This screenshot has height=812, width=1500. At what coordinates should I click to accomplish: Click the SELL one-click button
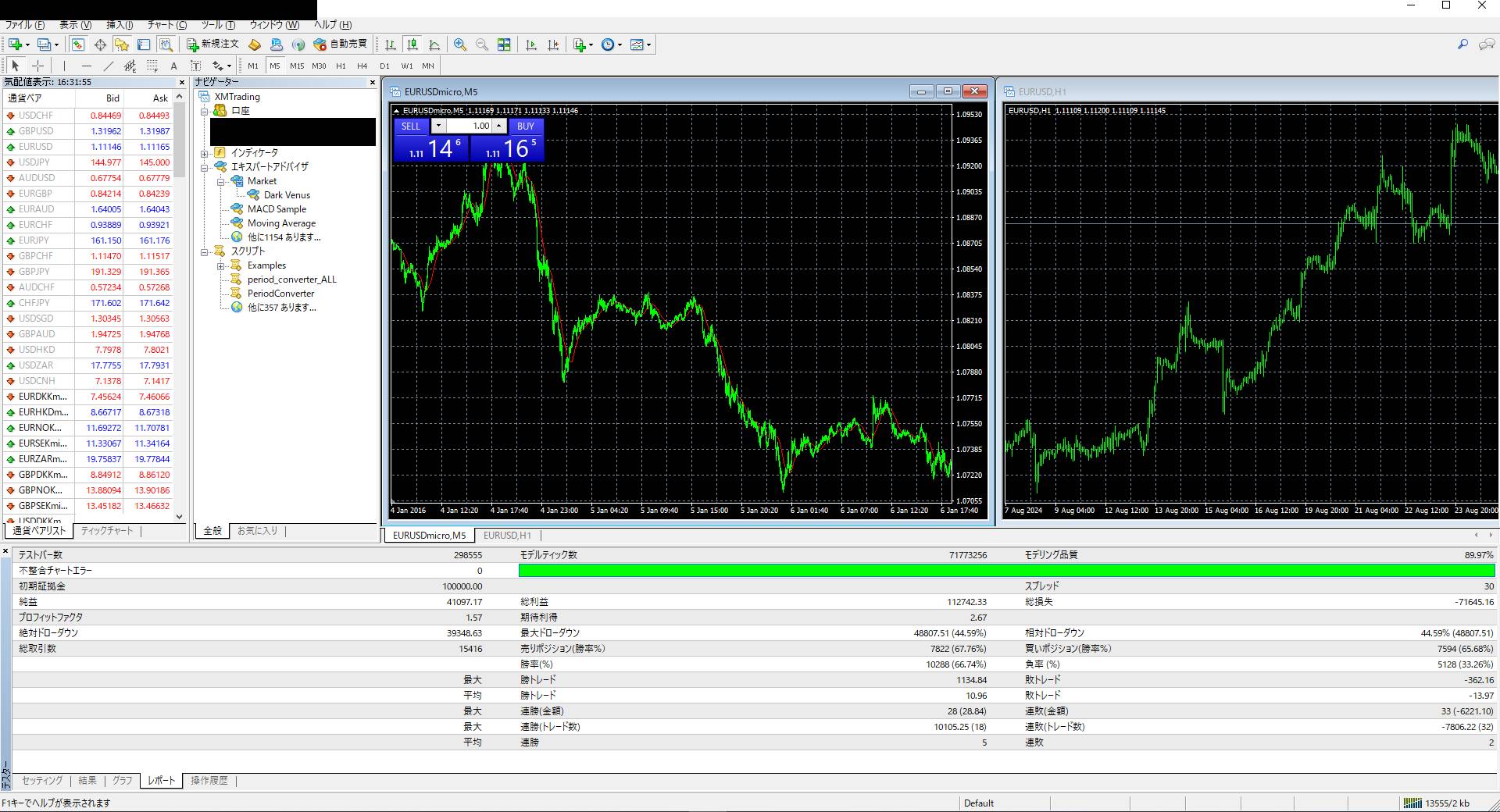pyautogui.click(x=411, y=126)
